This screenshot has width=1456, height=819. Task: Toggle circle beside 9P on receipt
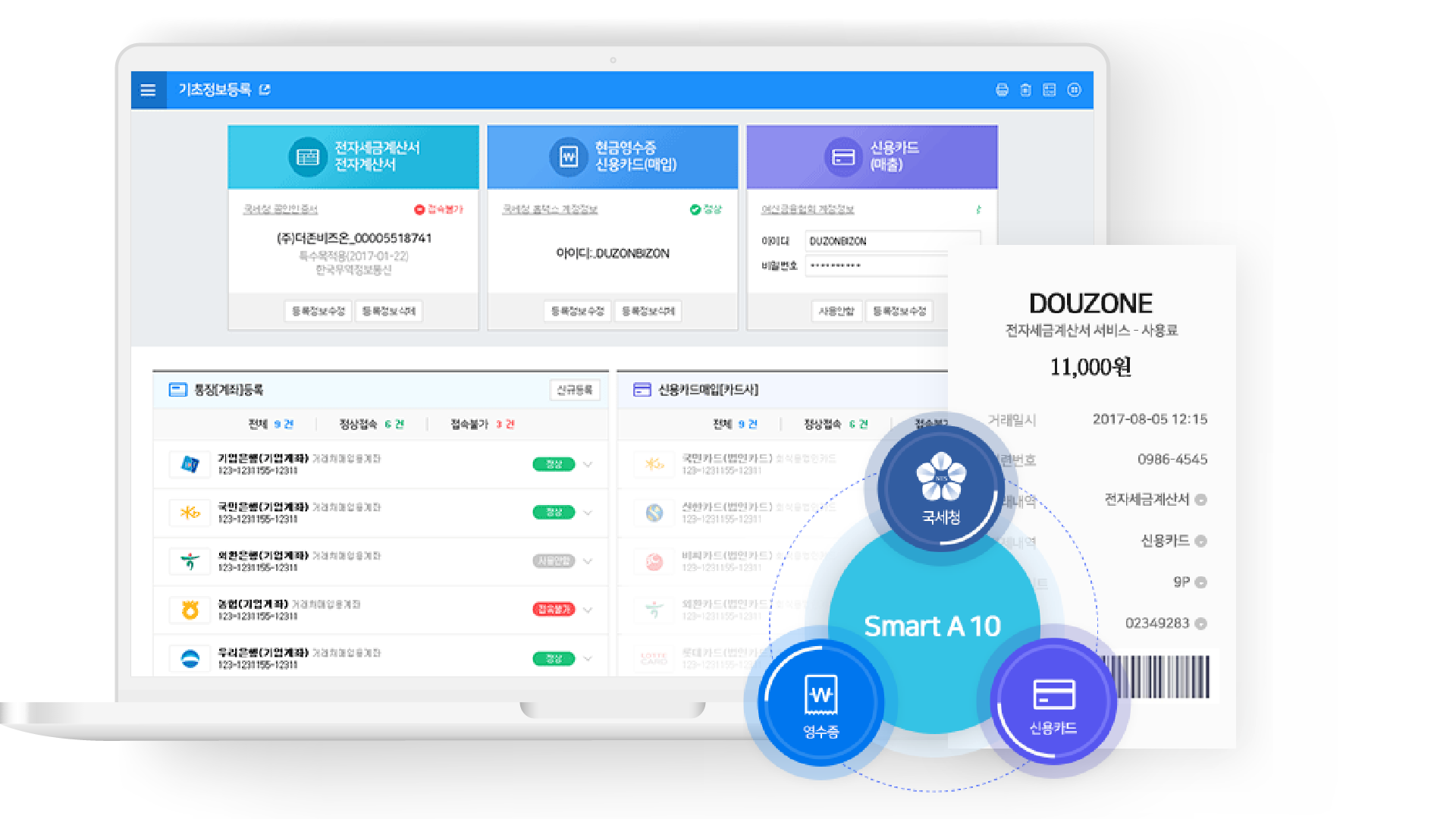1200,582
